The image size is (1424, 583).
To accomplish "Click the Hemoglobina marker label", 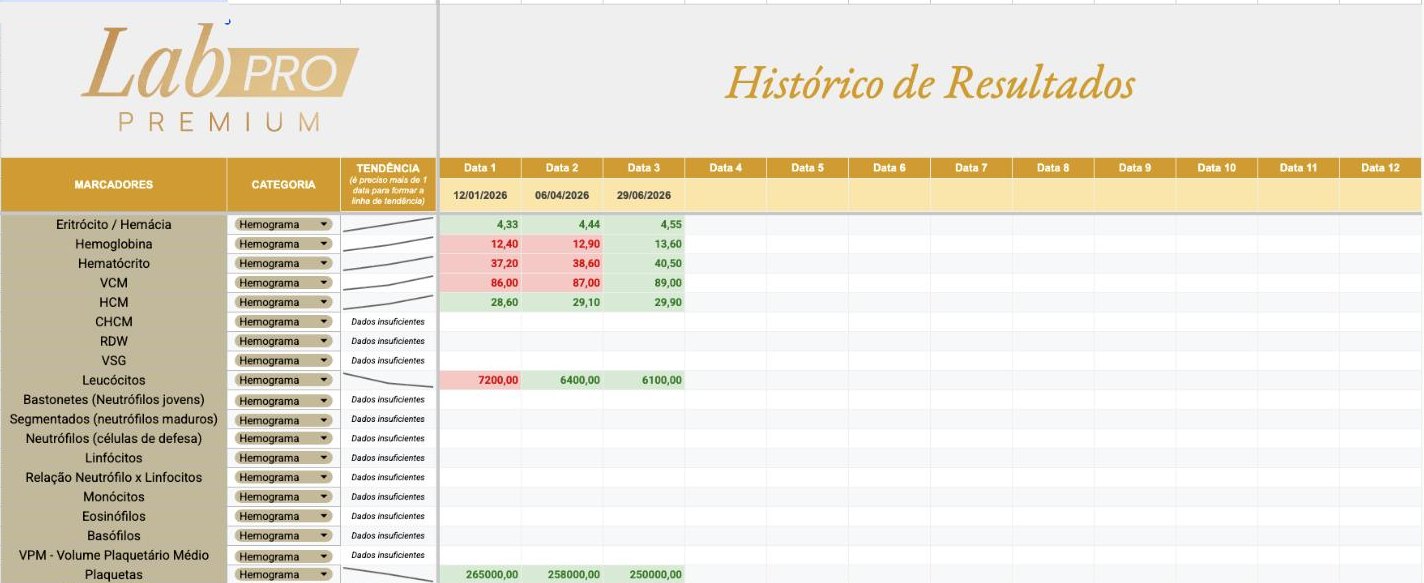I will pyautogui.click(x=114, y=244).
